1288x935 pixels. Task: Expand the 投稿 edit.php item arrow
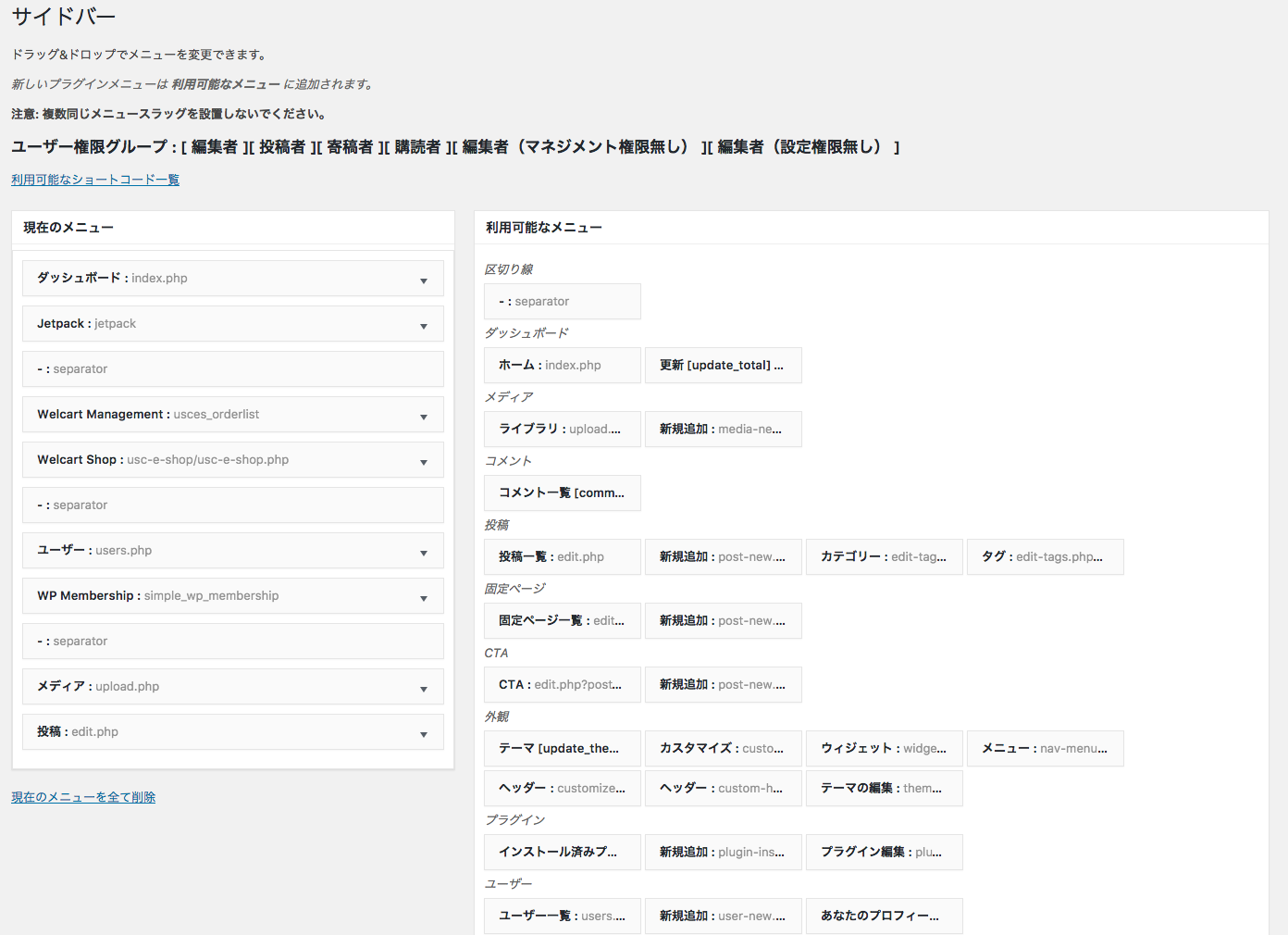coord(424,733)
